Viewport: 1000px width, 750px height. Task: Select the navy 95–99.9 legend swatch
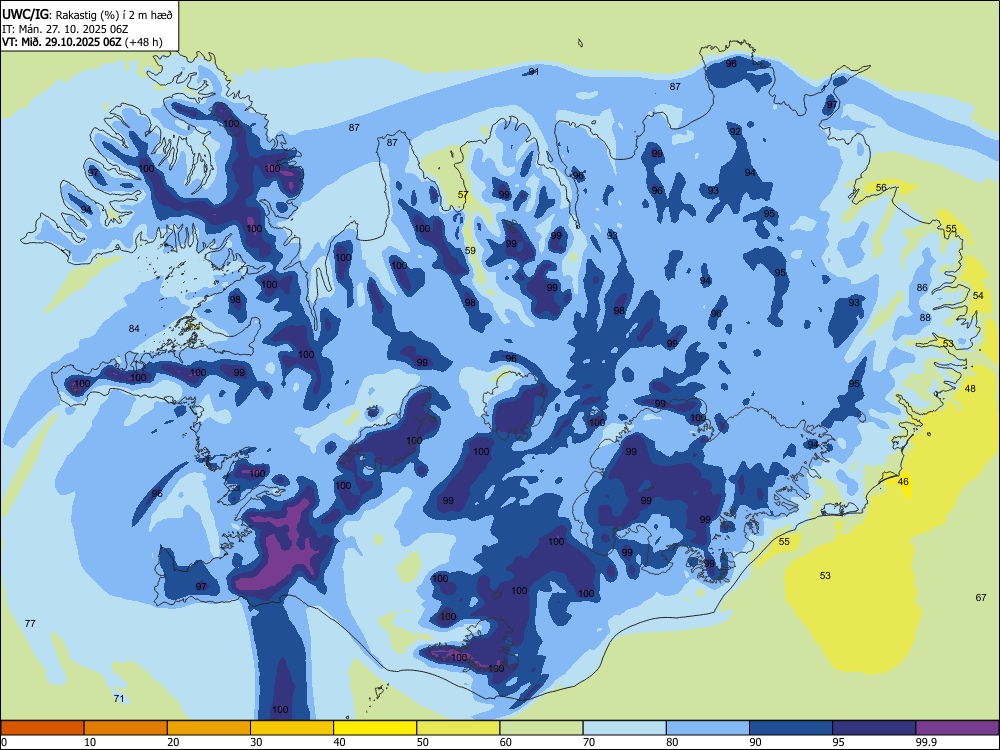pyautogui.click(x=874, y=728)
